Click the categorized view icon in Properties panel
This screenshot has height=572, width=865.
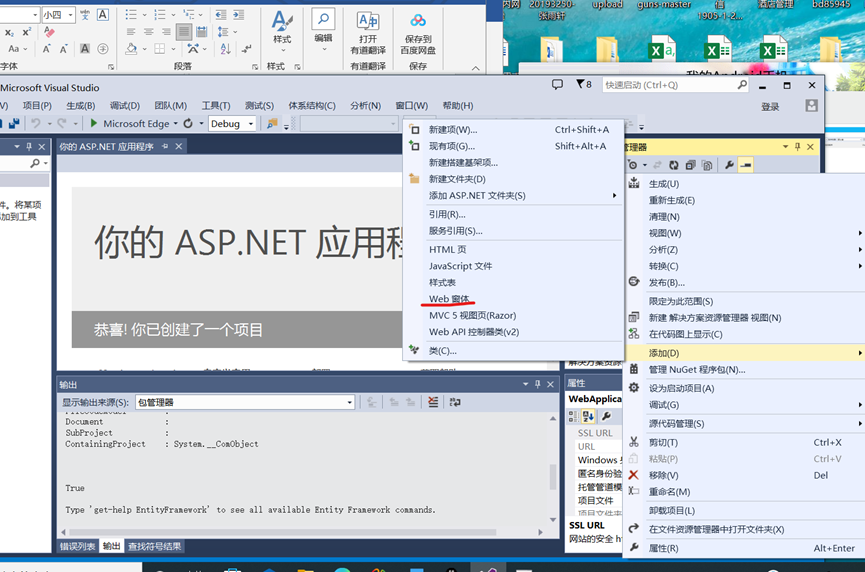point(574,416)
